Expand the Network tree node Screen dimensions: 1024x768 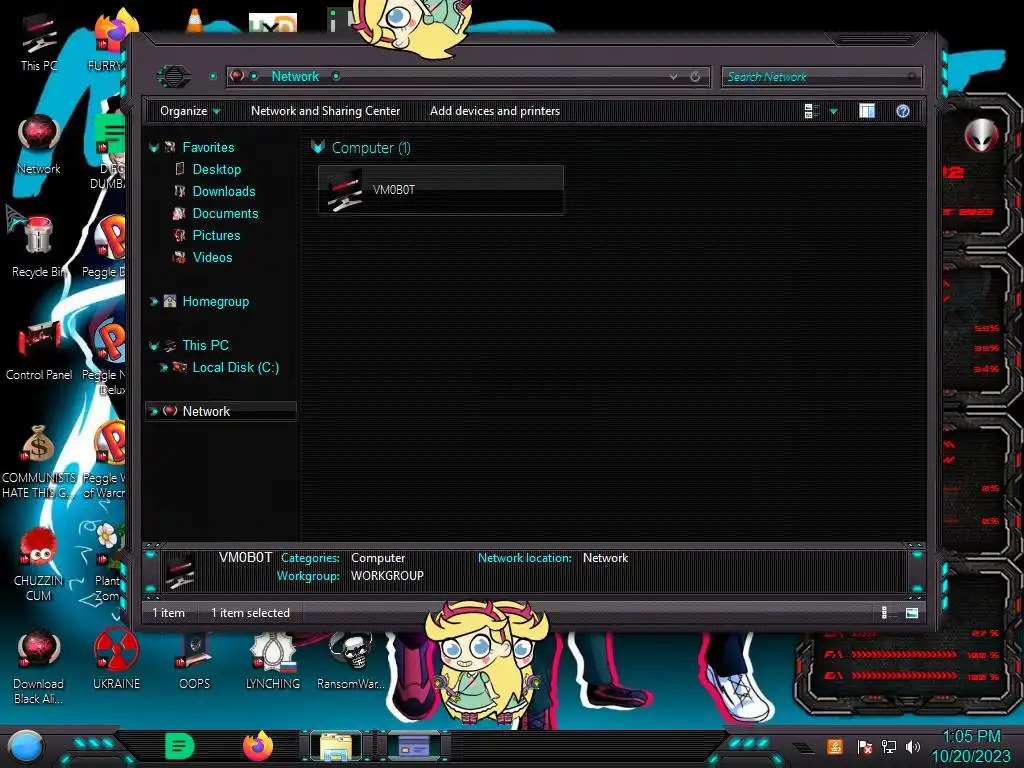(x=154, y=411)
